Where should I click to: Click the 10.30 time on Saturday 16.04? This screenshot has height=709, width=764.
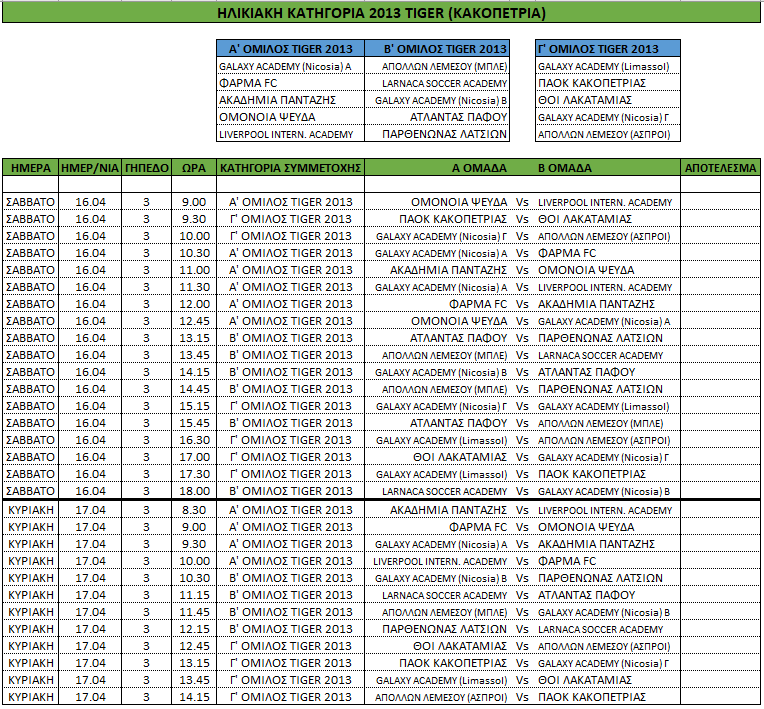[x=194, y=253]
